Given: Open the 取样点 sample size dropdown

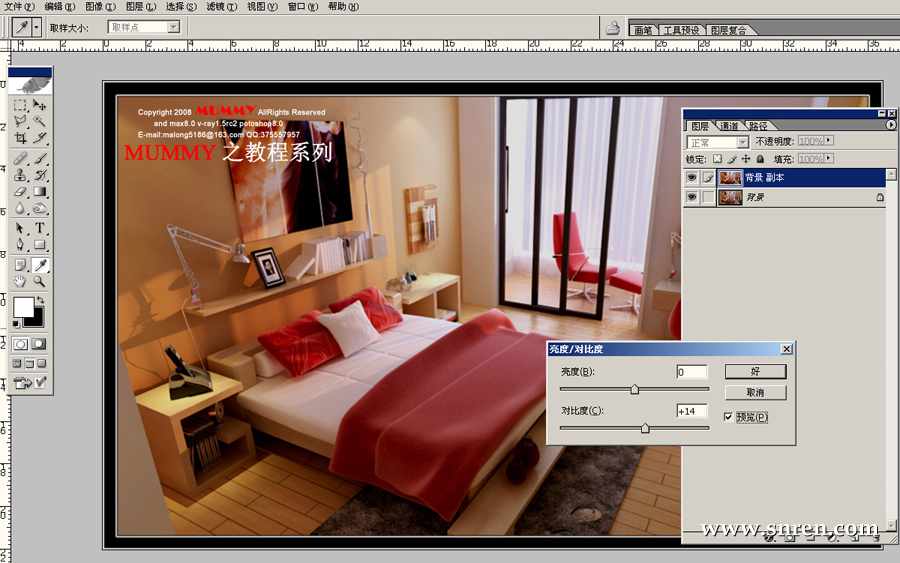Looking at the screenshot, I should point(173,27).
